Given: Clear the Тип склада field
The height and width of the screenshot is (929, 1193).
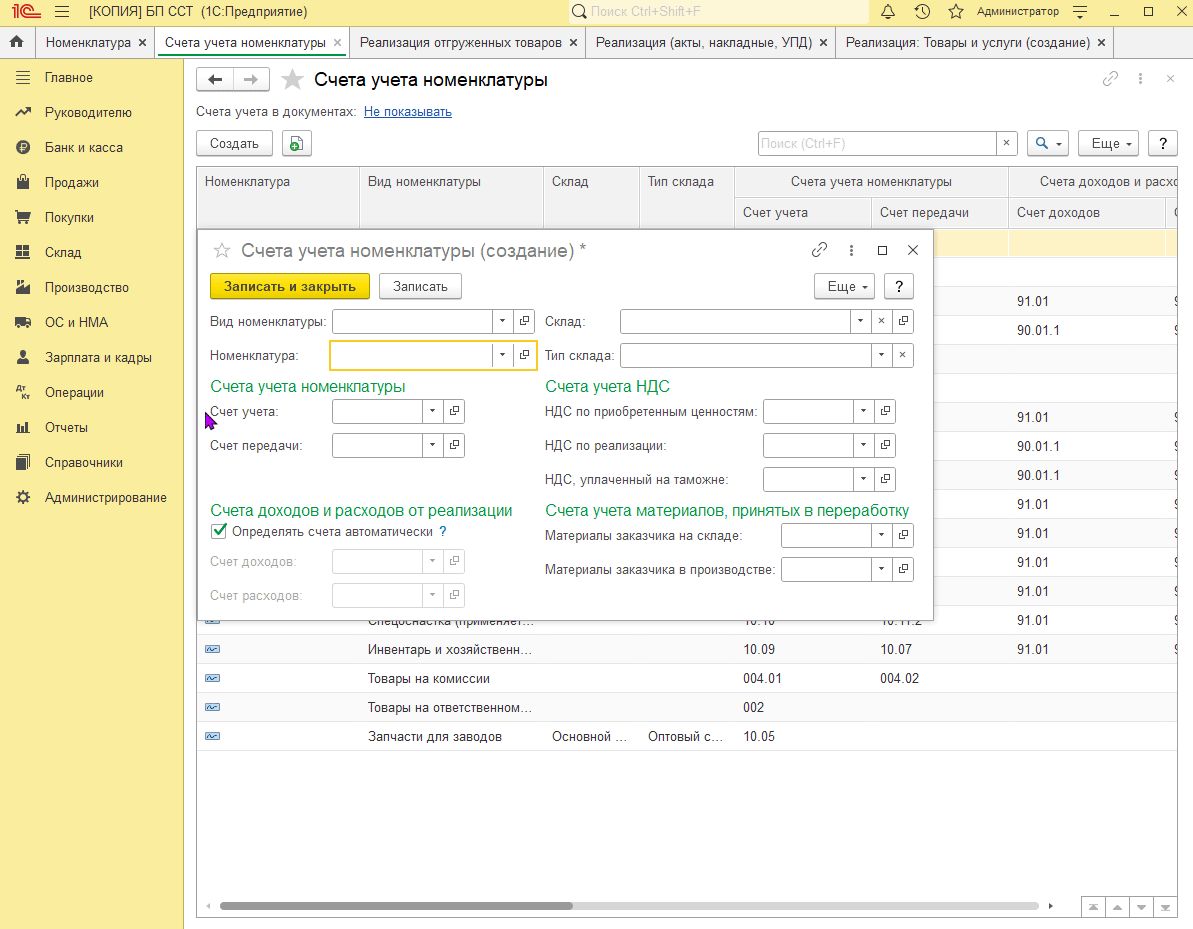Looking at the screenshot, I should (902, 355).
